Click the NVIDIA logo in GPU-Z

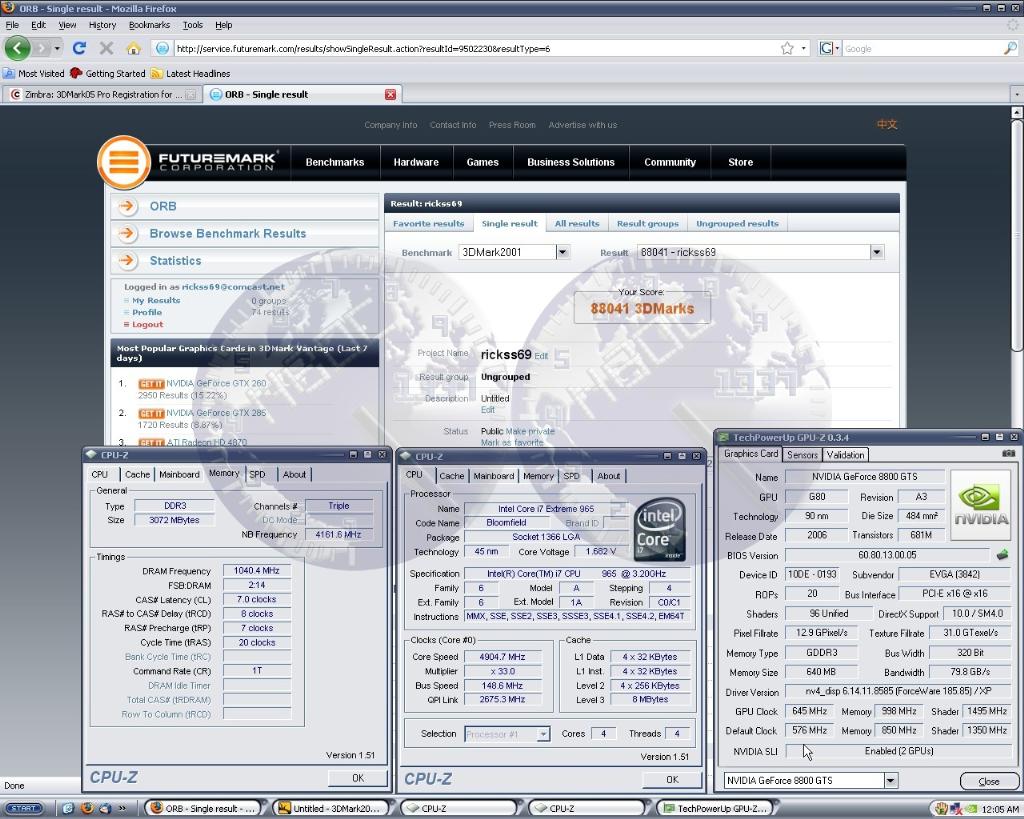(981, 505)
